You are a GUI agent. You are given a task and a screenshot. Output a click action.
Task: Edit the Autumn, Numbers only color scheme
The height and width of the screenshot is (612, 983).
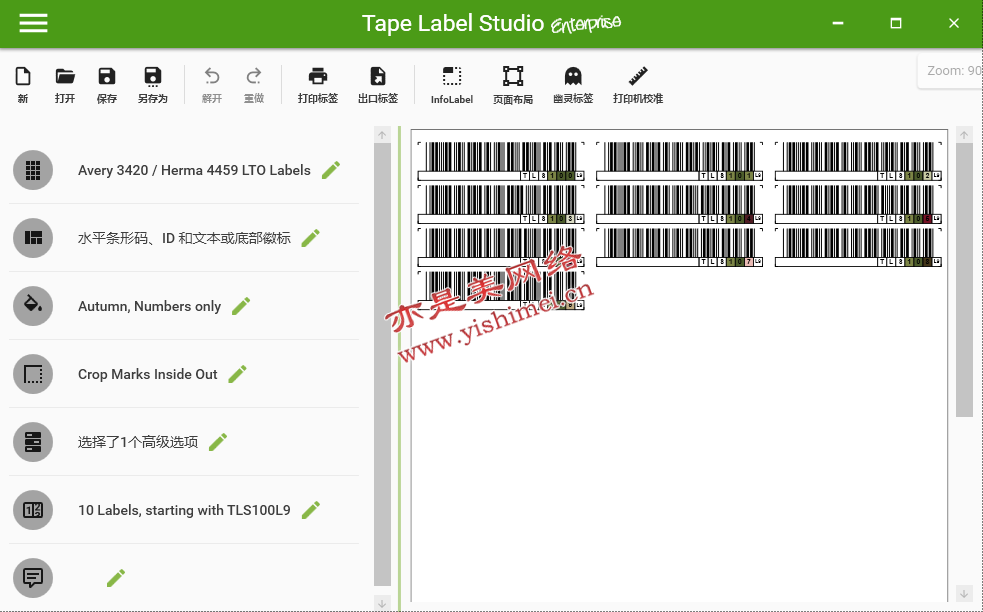pos(241,306)
